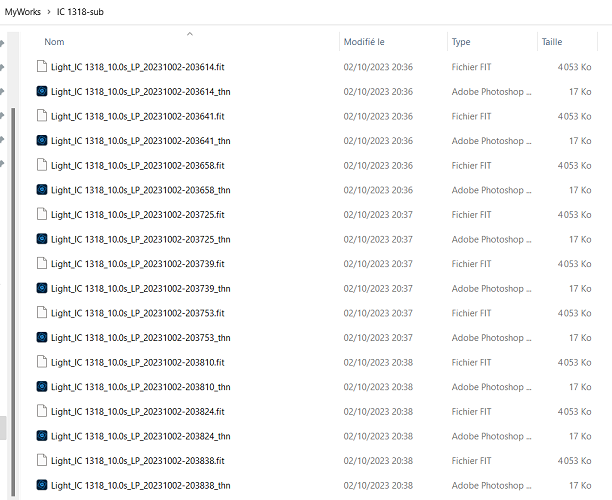This screenshot has height=500, width=612.
Task: Click the date cell of 203810_thn row
Action: coord(378,386)
